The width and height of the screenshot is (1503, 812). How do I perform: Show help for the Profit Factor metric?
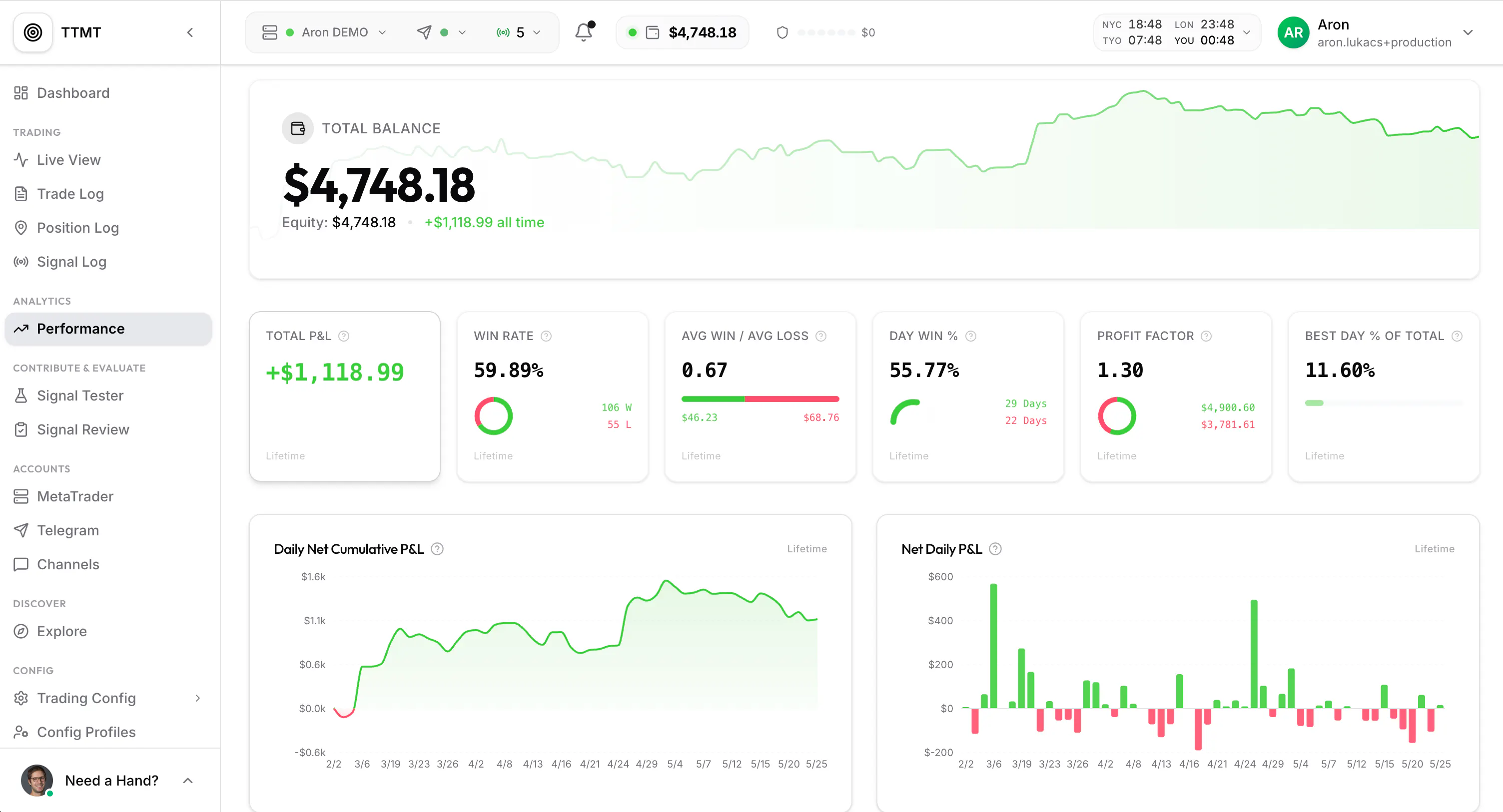[1207, 336]
